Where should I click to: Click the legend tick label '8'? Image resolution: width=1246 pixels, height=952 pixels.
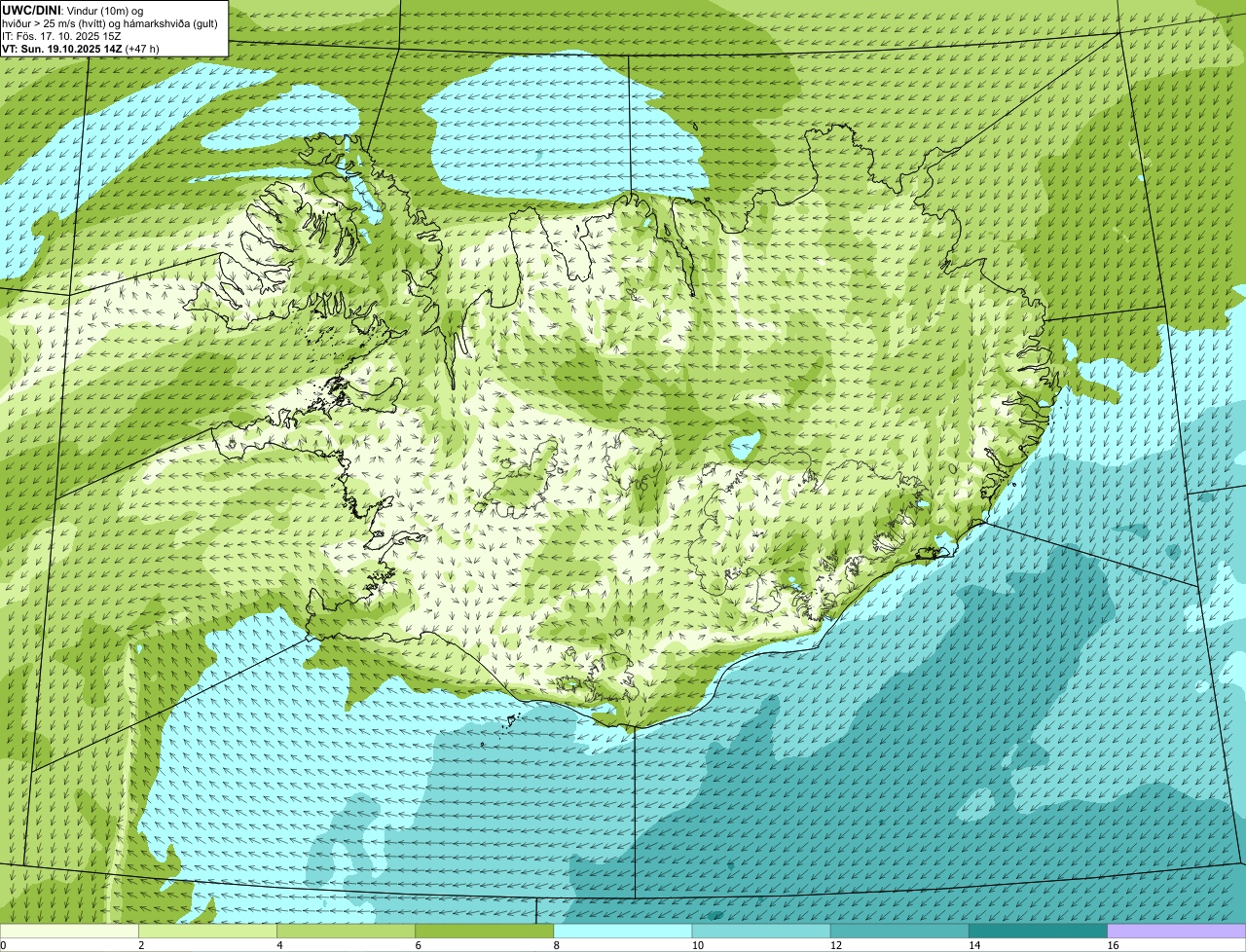pyautogui.click(x=557, y=945)
